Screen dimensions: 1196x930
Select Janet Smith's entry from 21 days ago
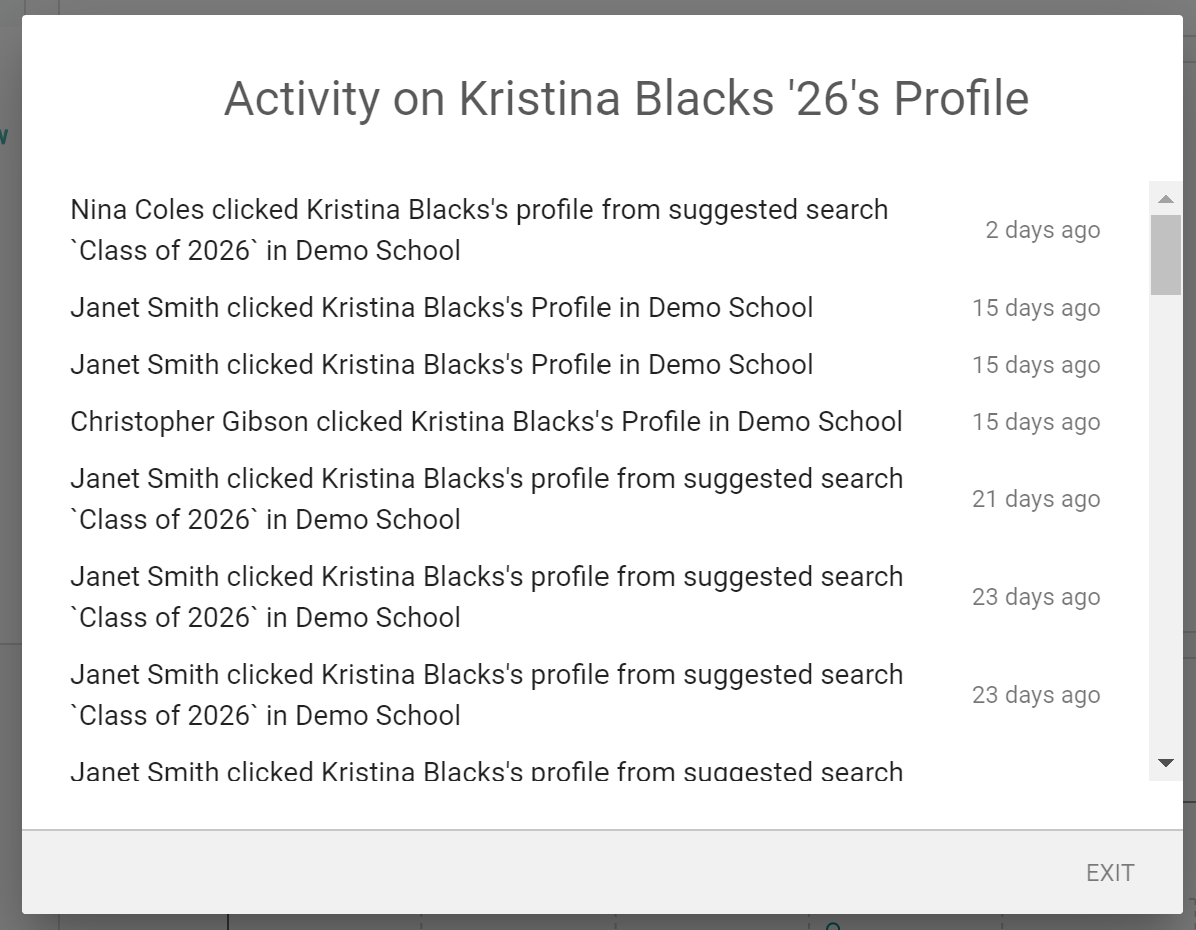[486, 499]
